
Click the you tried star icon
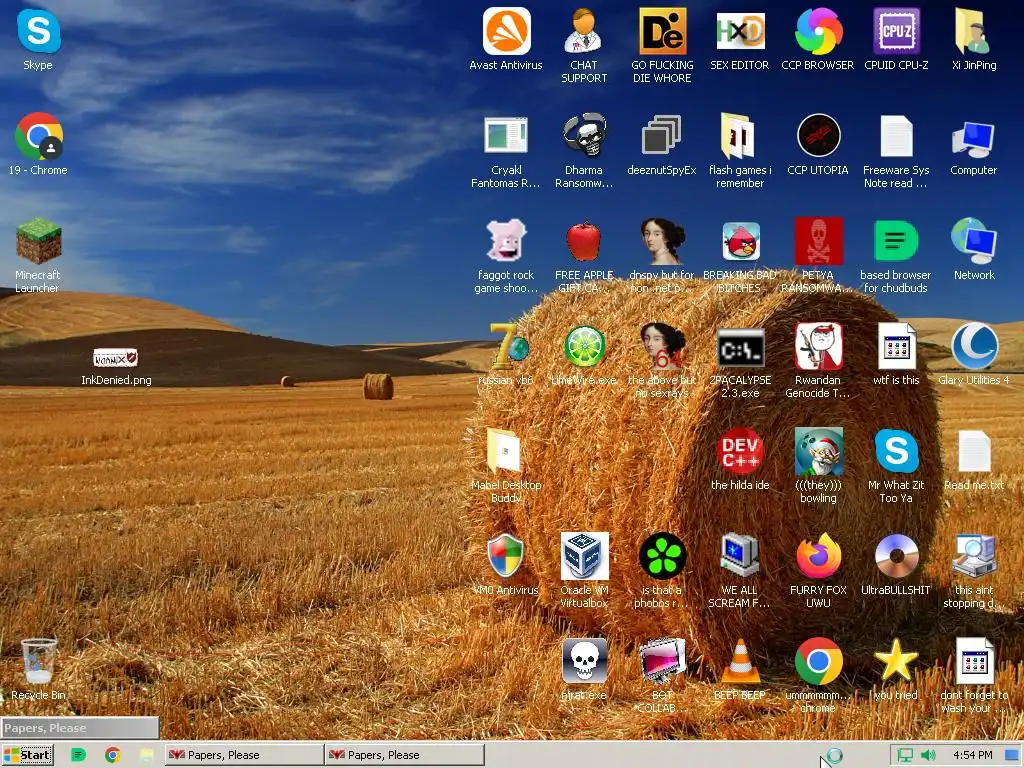[896, 661]
